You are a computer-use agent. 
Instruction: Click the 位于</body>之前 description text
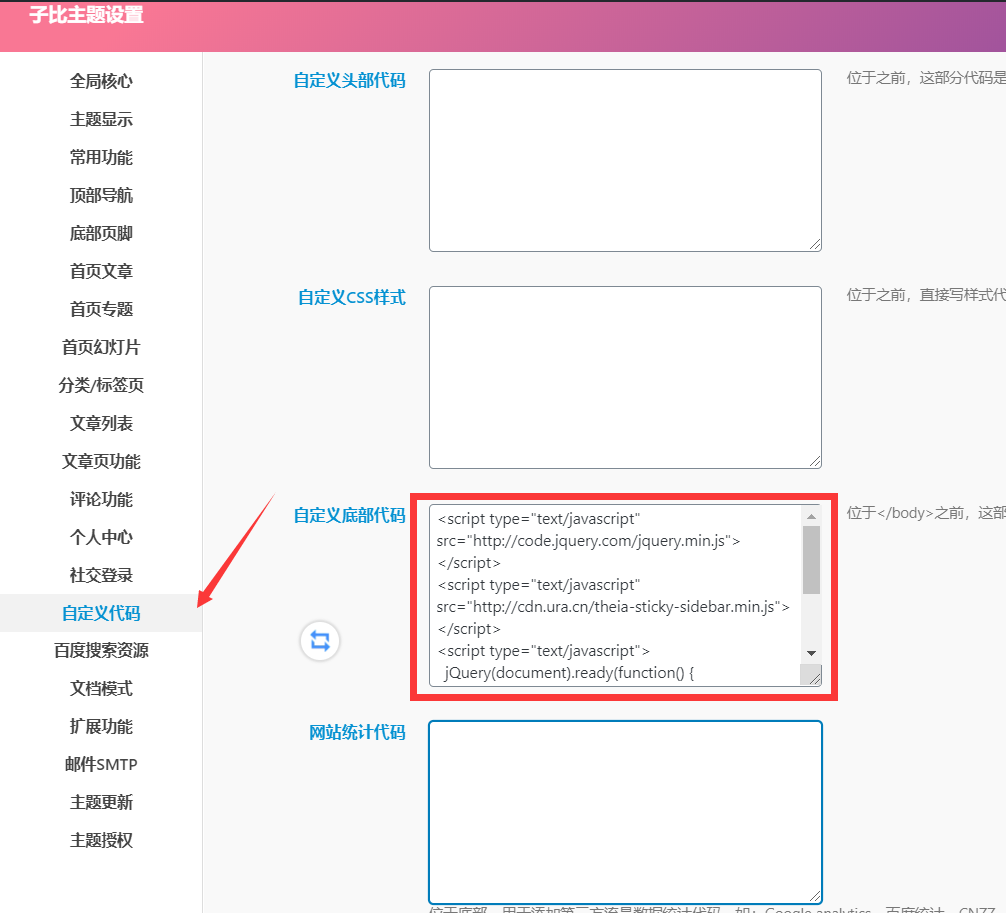tap(926, 513)
